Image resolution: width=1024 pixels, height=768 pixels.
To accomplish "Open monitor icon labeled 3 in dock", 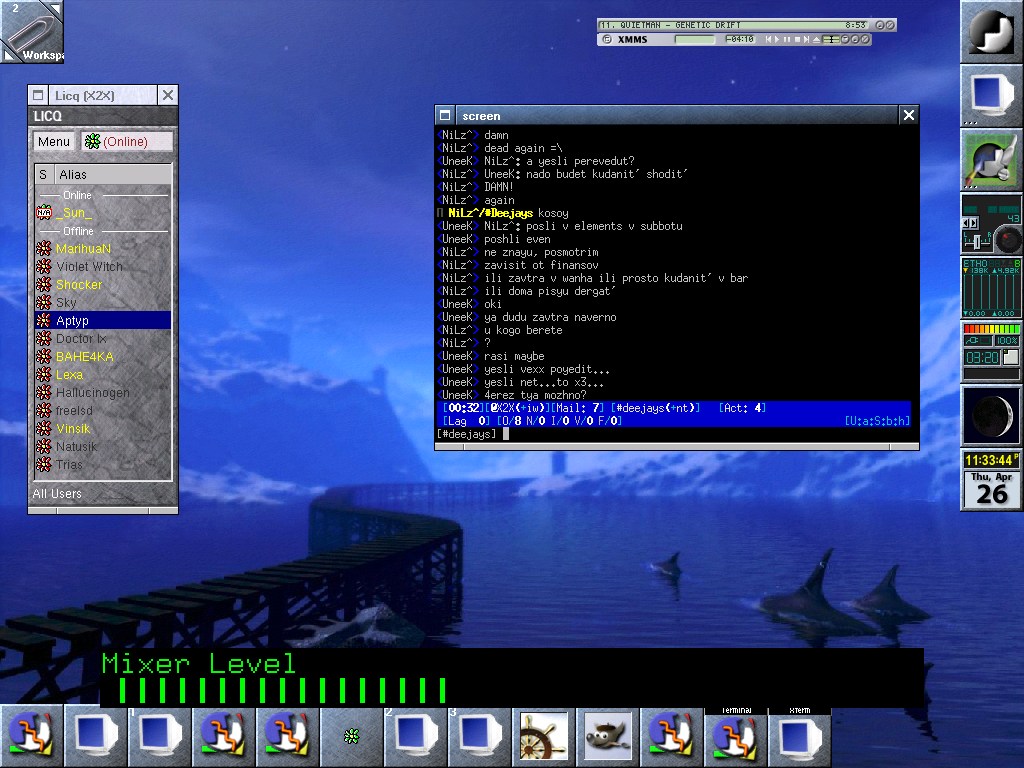I will click(x=479, y=737).
